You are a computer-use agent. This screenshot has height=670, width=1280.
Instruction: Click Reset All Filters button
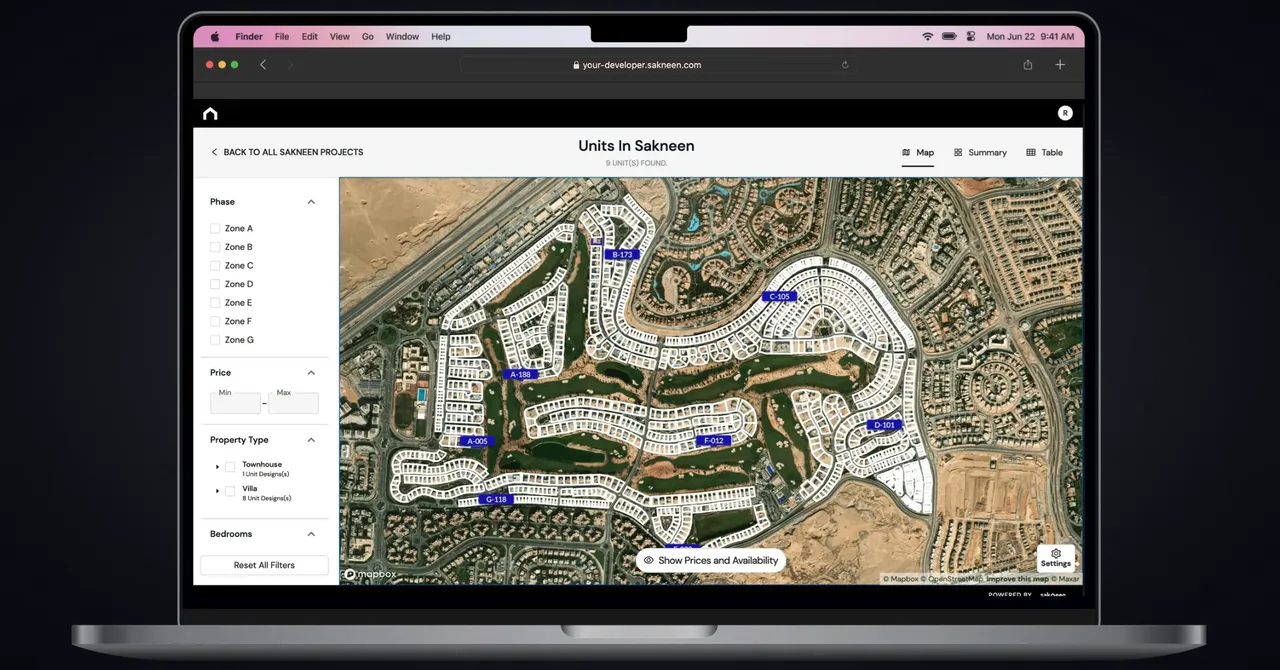[264, 565]
